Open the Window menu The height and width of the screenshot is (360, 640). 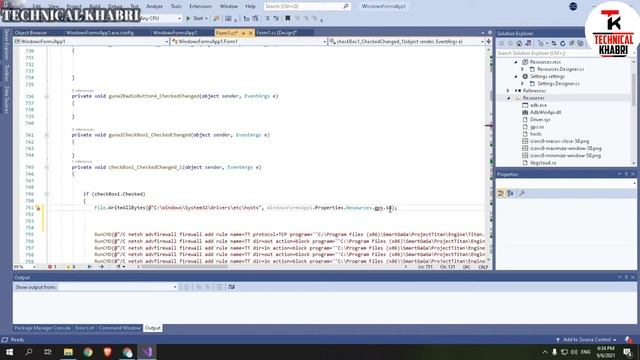[x=229, y=7]
